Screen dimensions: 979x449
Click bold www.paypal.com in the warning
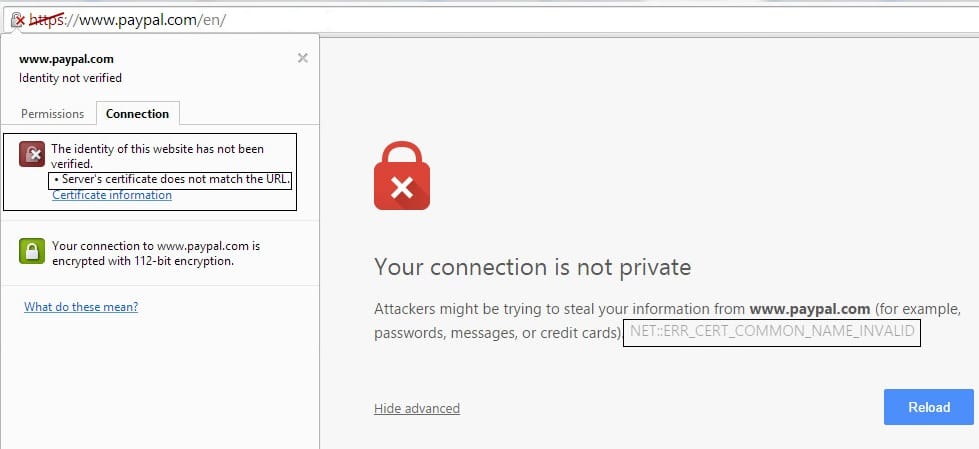810,308
